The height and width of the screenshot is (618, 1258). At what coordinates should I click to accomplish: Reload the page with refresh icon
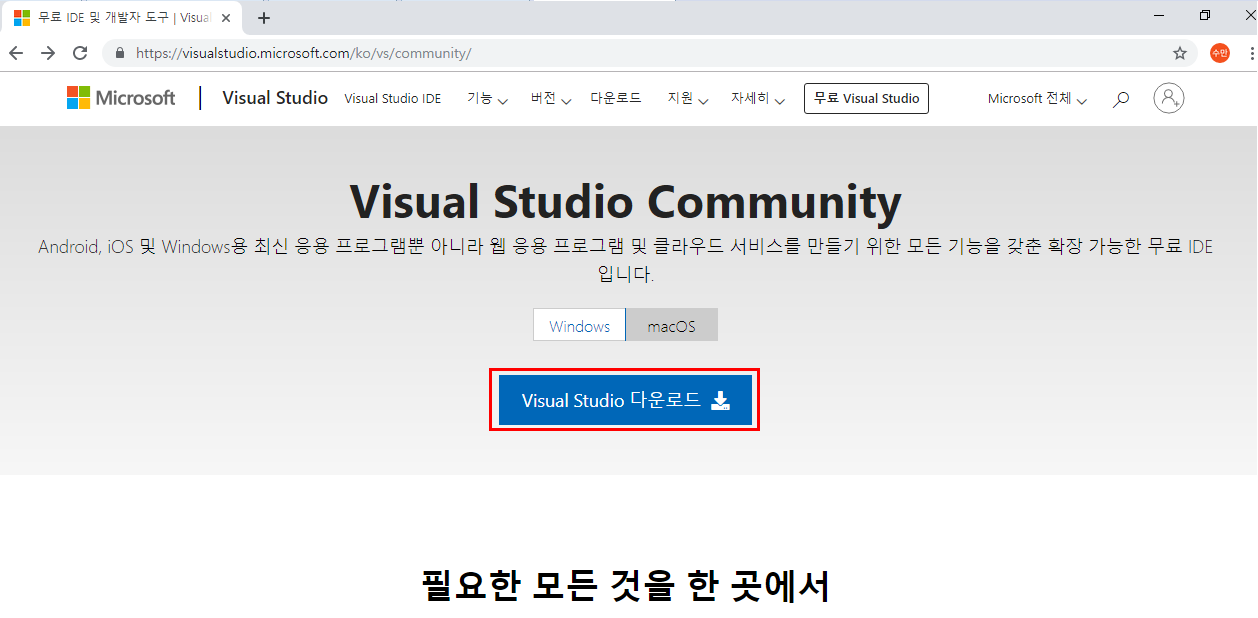(x=80, y=53)
